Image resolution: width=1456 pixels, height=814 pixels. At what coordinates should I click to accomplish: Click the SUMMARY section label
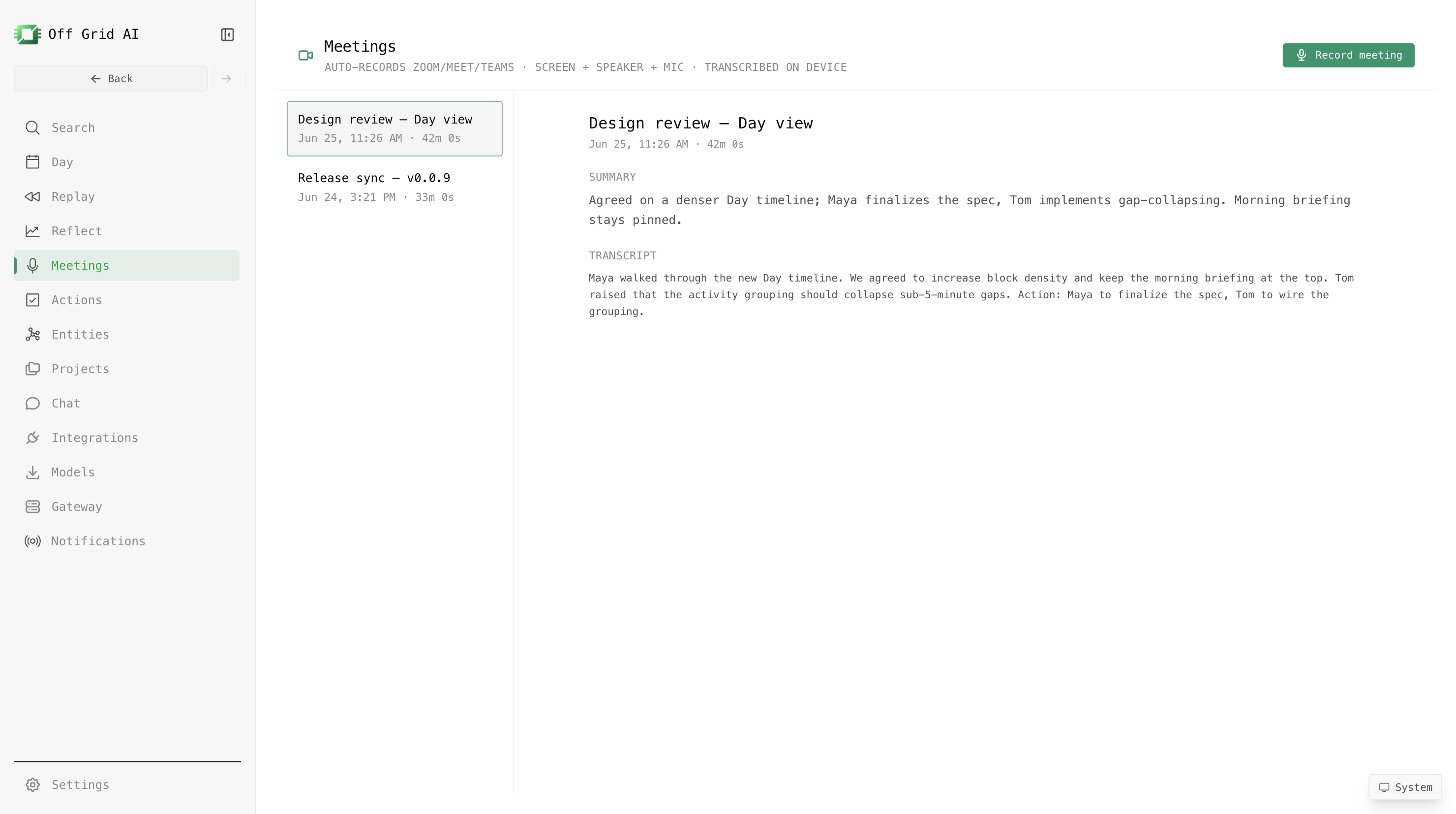click(612, 177)
